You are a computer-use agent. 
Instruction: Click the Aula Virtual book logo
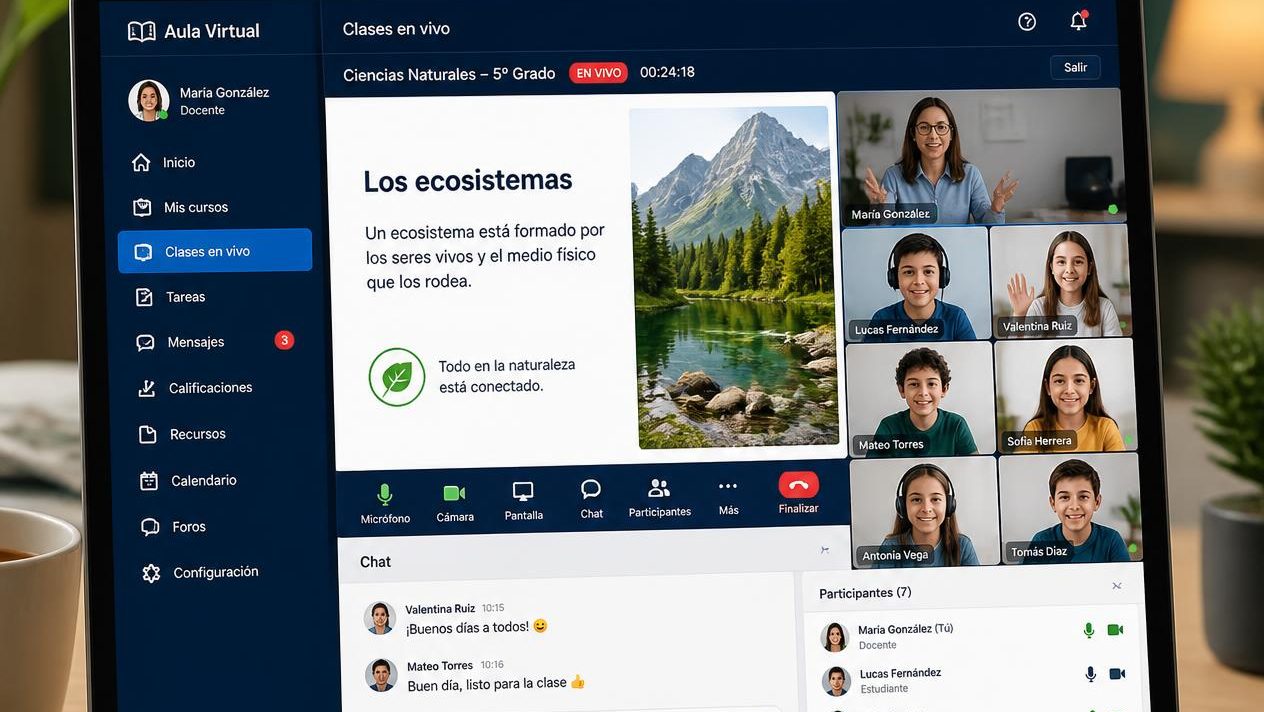142,31
